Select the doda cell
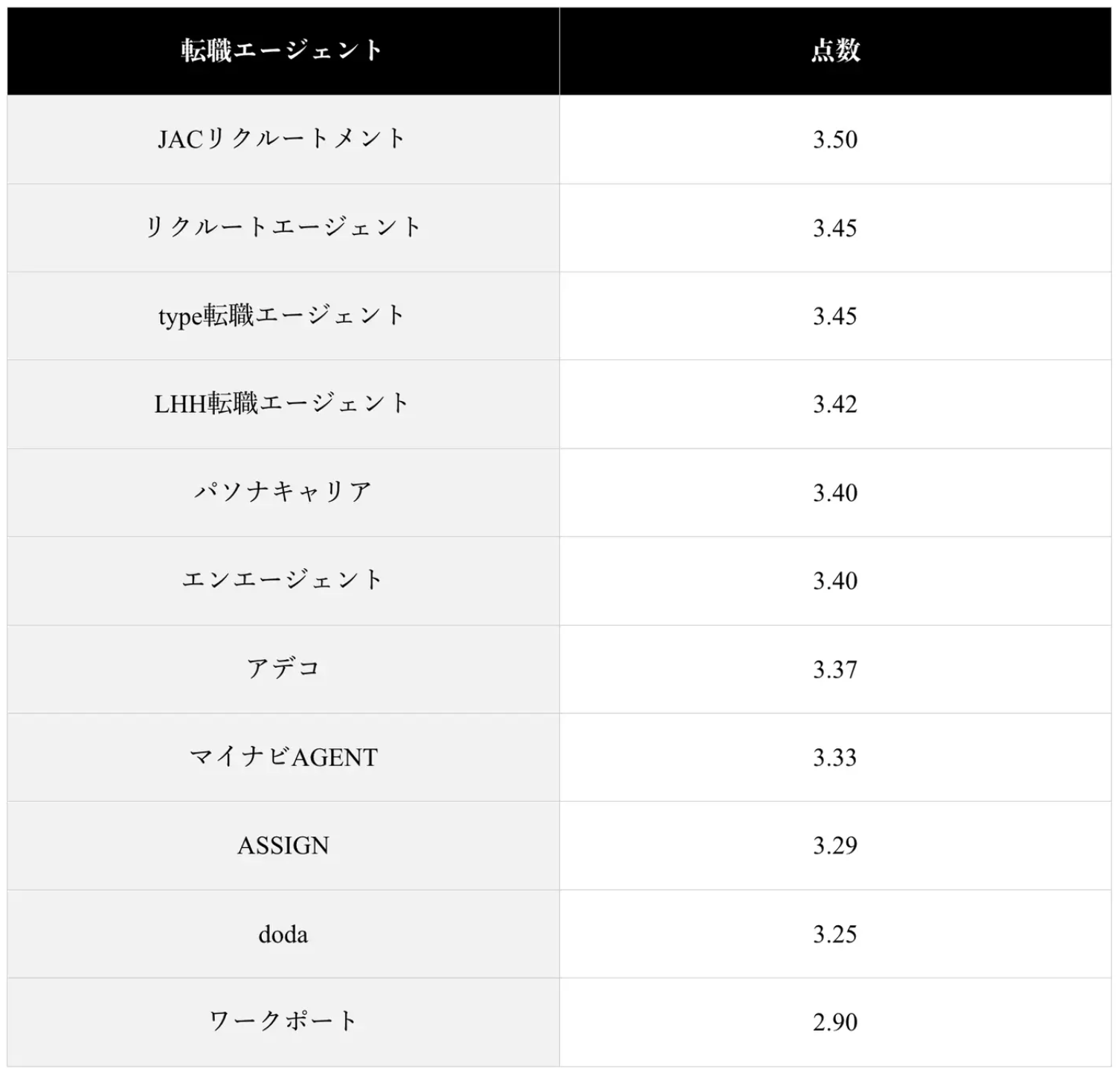The height and width of the screenshot is (1074, 1120). tap(283, 934)
